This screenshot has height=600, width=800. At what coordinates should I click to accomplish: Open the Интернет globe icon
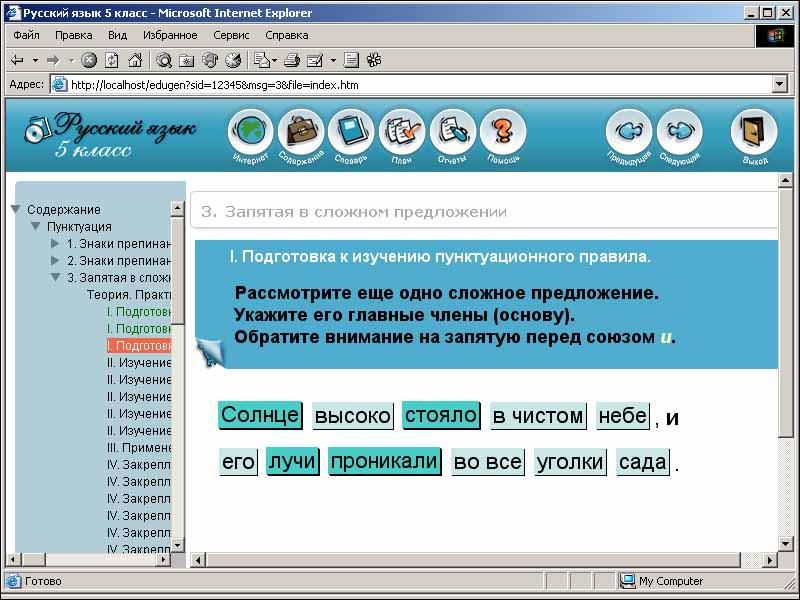(x=251, y=133)
